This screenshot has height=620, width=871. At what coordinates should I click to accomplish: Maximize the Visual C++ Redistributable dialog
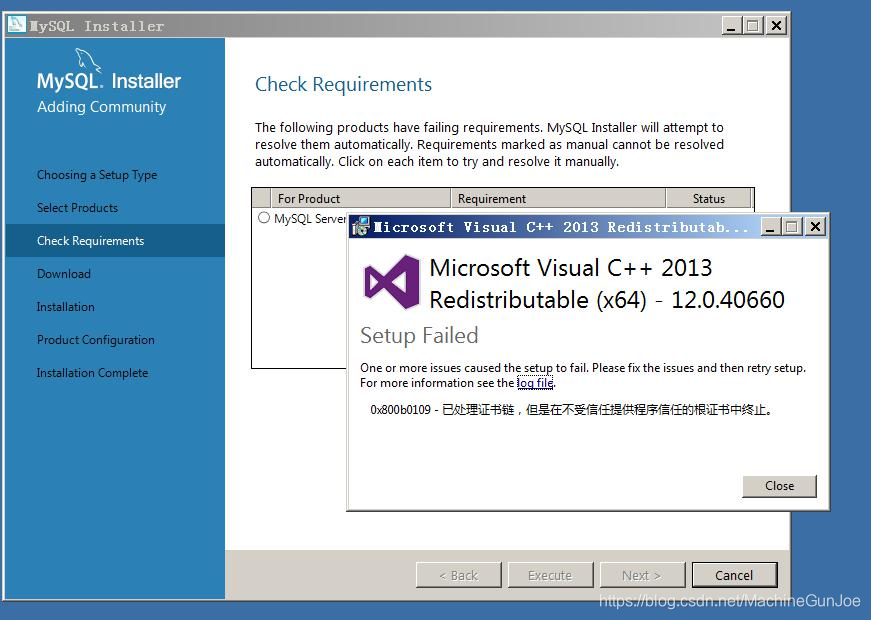click(792, 227)
